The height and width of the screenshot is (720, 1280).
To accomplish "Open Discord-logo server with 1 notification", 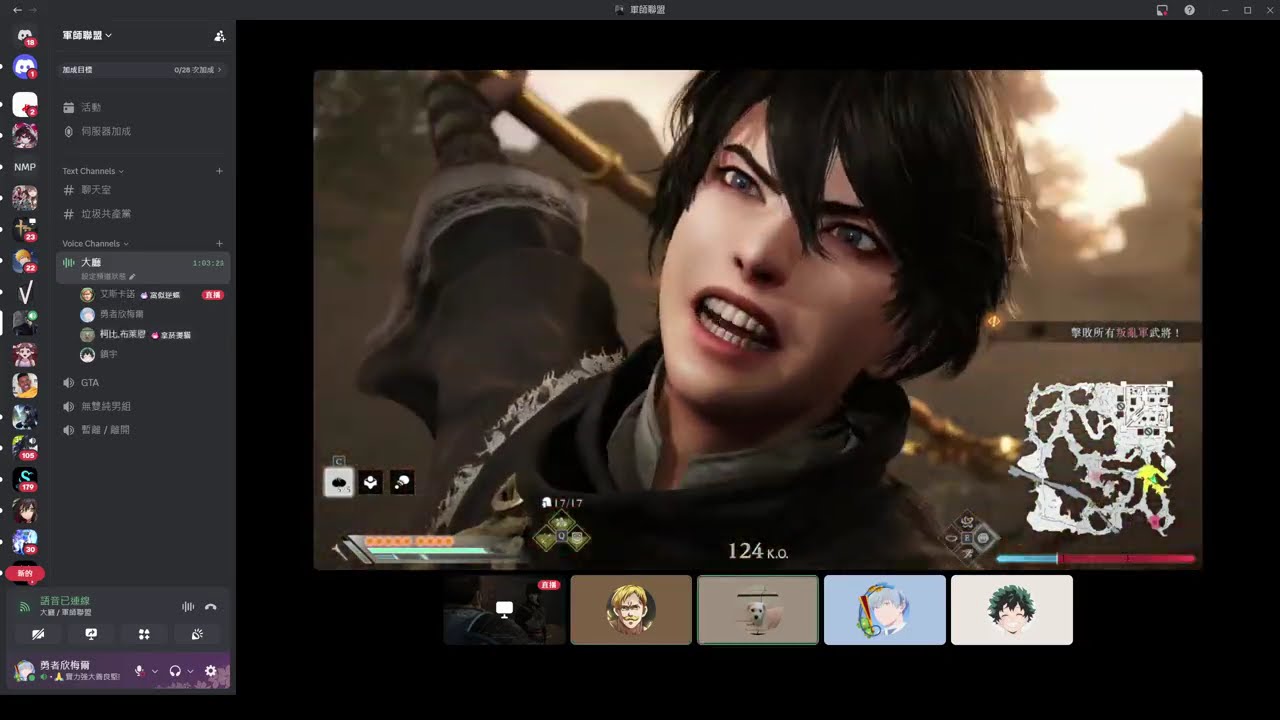I will point(25,68).
